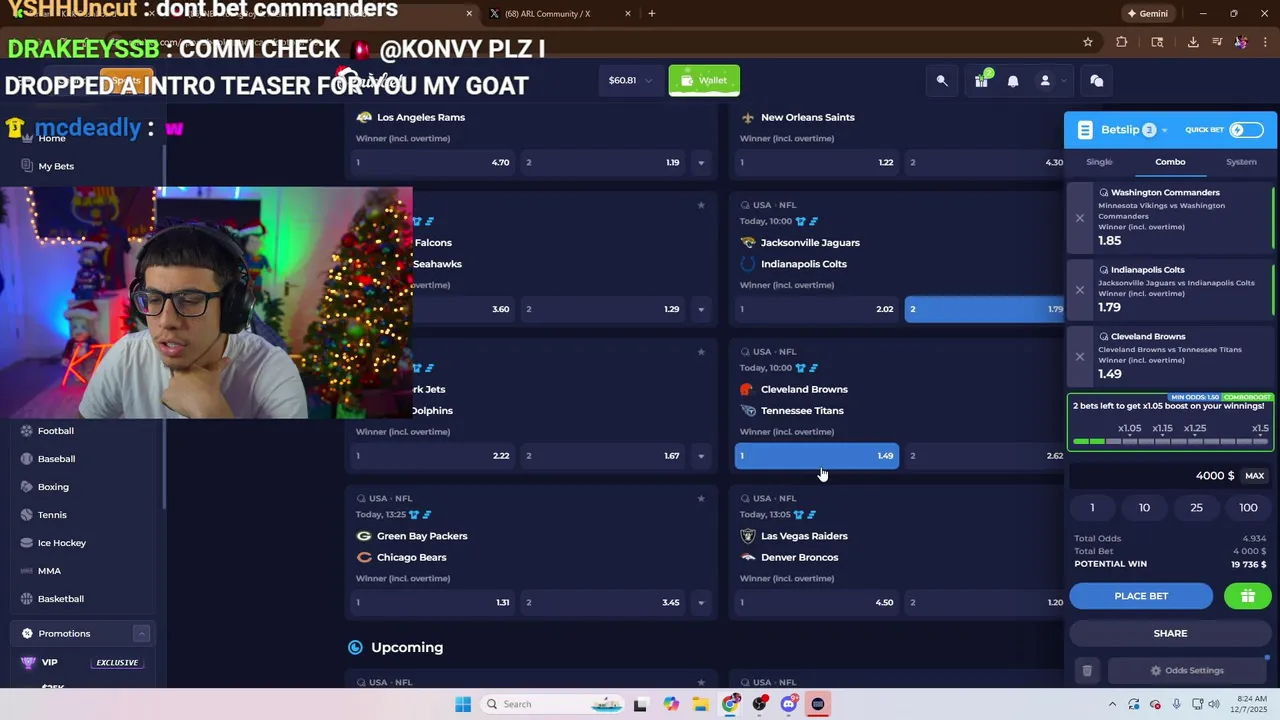Select Broncos odds 1.20
Screen dimensions: 1280x720
[x=985, y=603]
